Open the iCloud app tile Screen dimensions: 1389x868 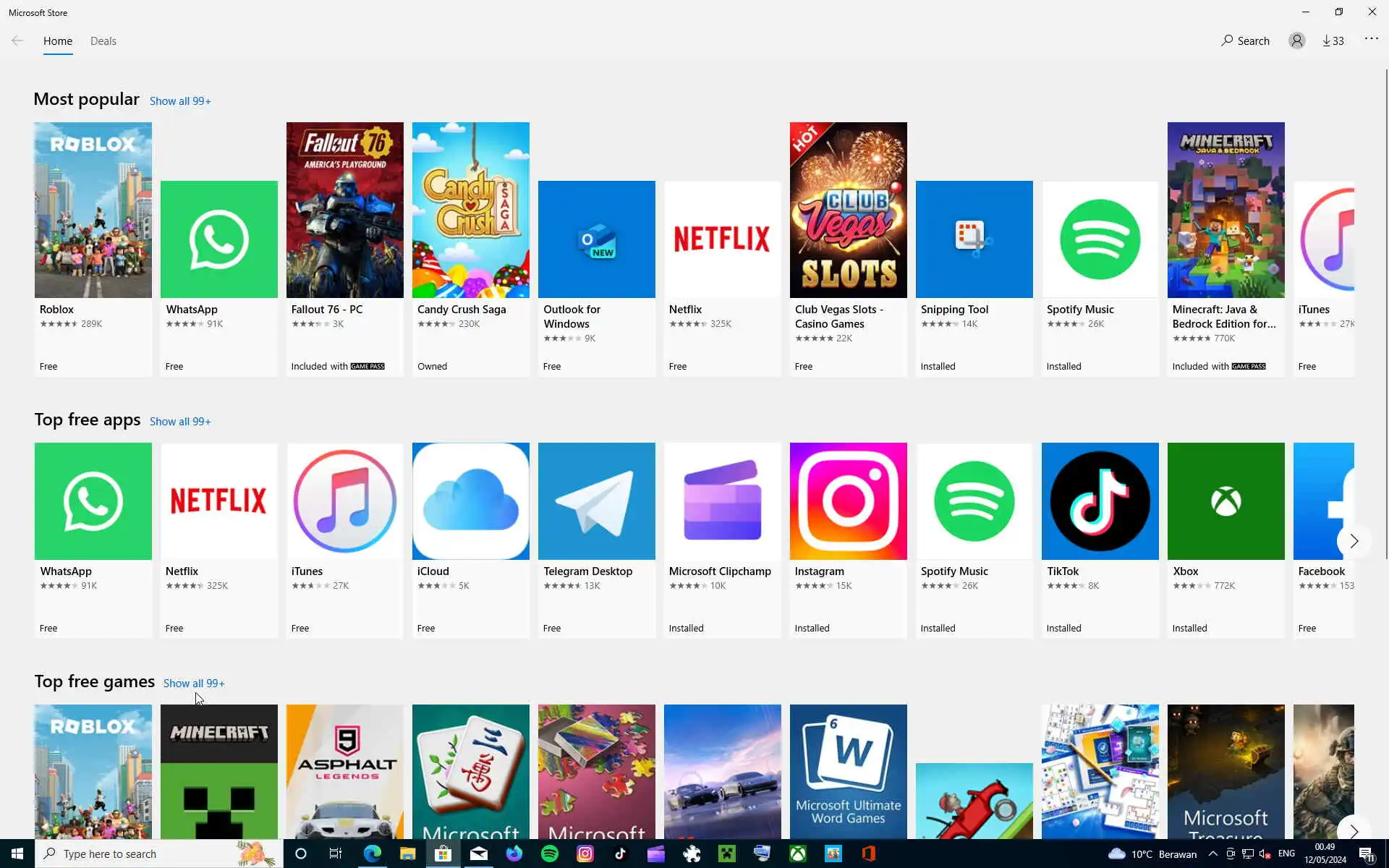point(470,501)
